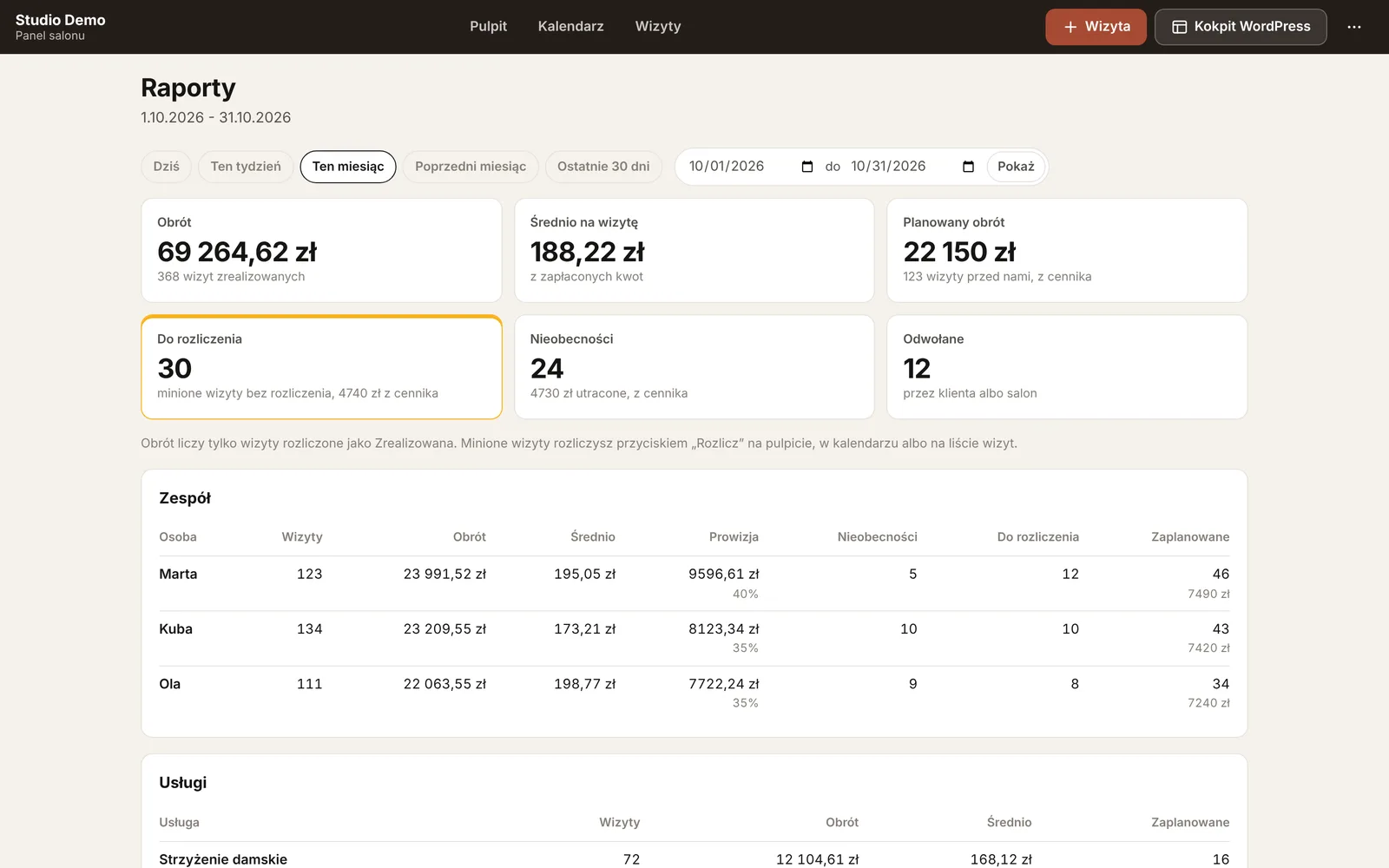Select Ola in the Zespół table
The image size is (1389, 868).
pyautogui.click(x=169, y=684)
